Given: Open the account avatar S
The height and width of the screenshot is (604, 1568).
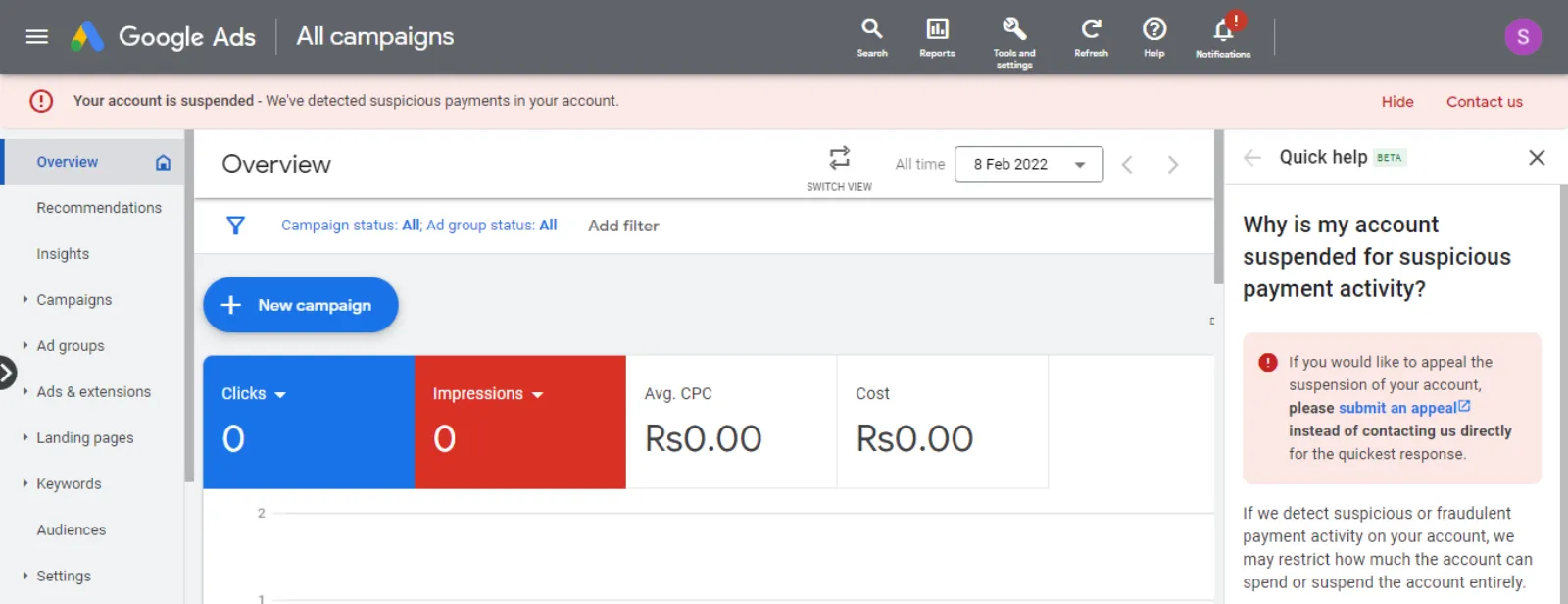Looking at the screenshot, I should (1523, 37).
